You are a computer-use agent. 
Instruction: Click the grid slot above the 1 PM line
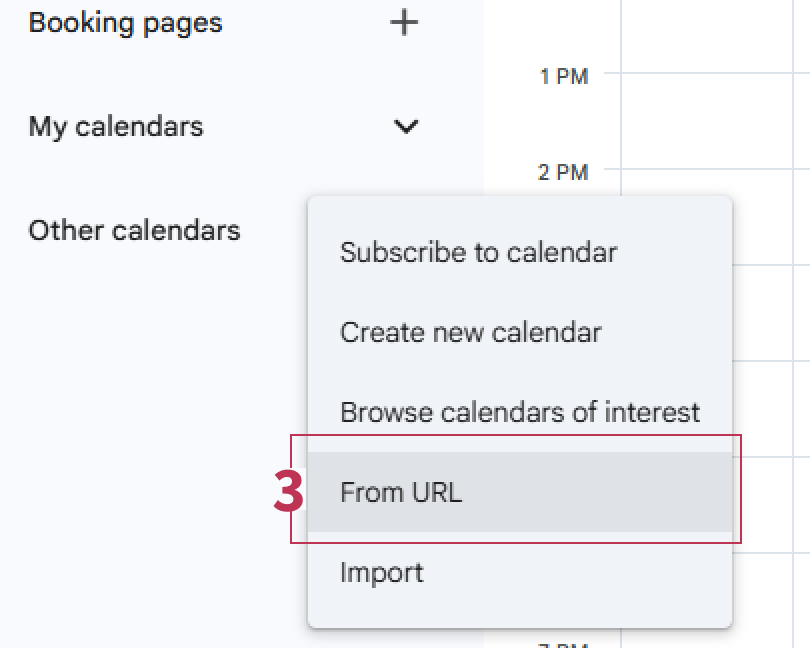coord(715,36)
